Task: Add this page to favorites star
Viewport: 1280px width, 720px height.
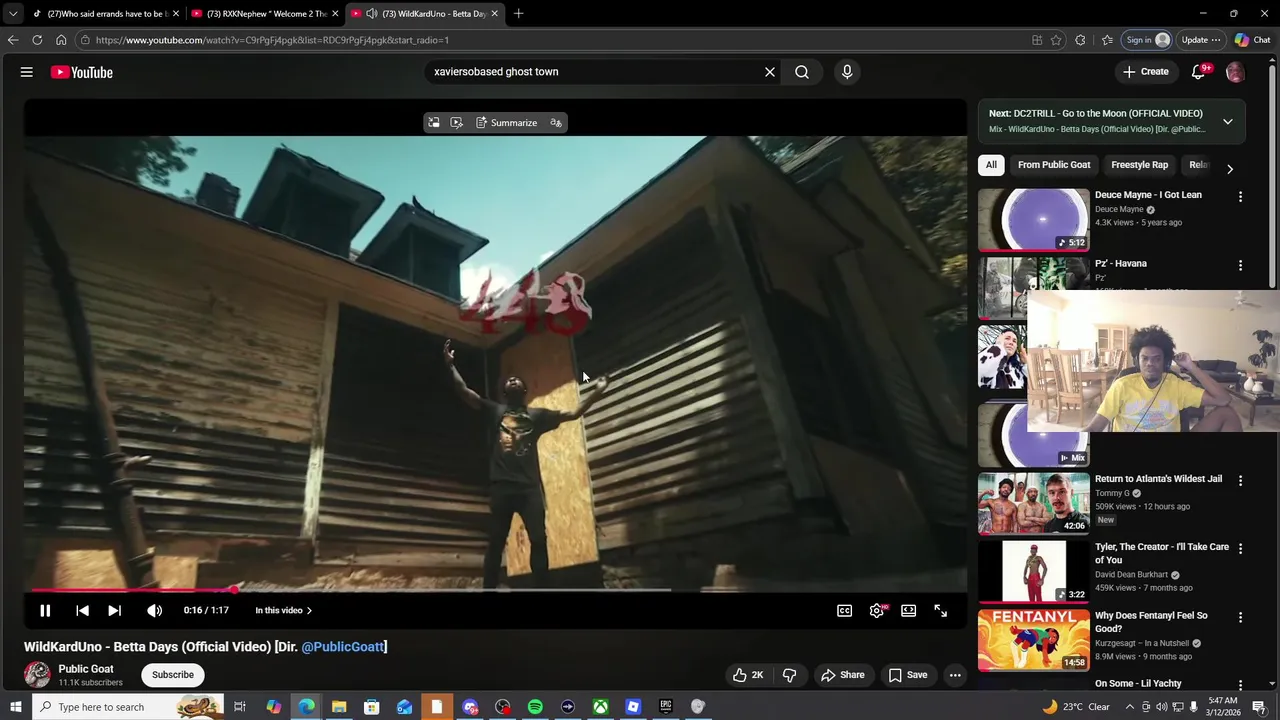Action: coord(1056,40)
